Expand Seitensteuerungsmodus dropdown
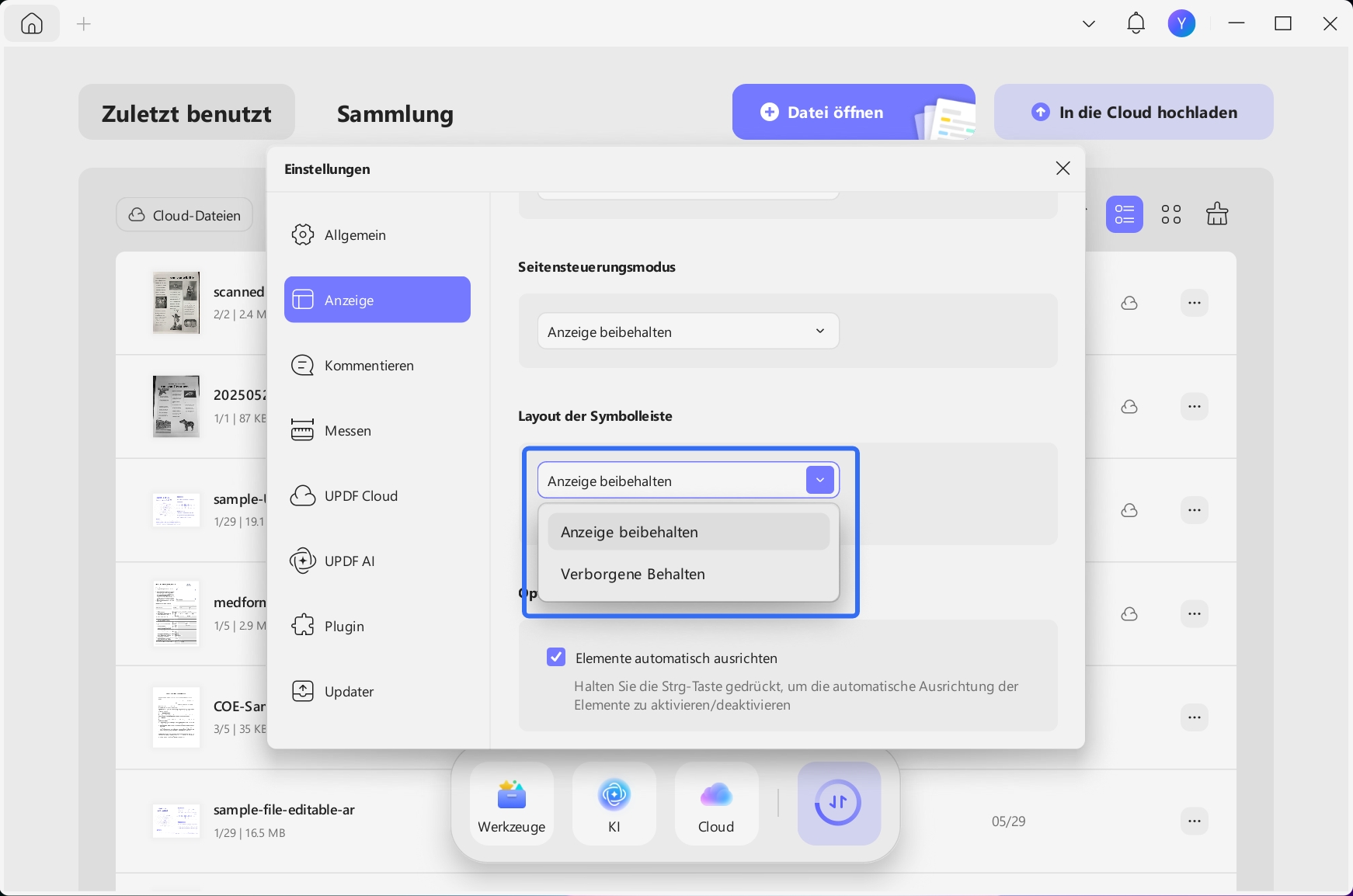The width and height of the screenshot is (1353, 896). [688, 332]
